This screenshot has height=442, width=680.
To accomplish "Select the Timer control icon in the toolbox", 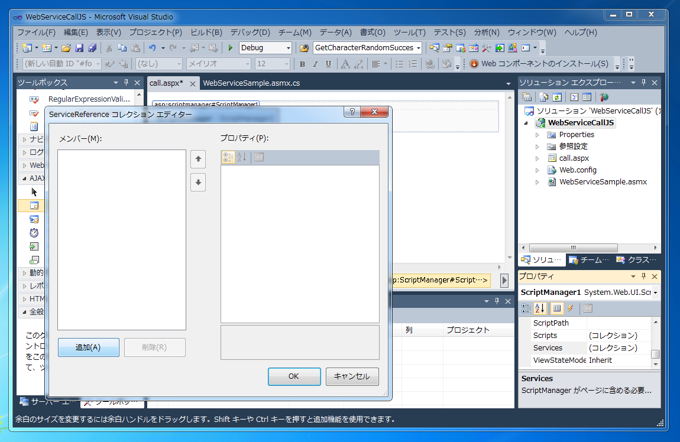I will [34, 232].
